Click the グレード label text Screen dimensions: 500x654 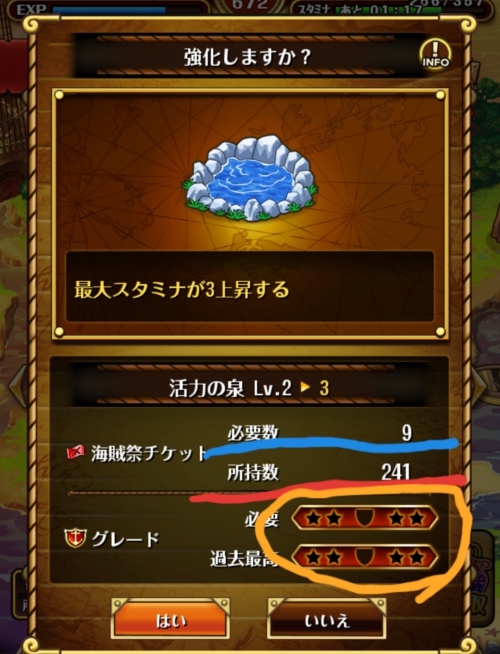[x=126, y=539]
